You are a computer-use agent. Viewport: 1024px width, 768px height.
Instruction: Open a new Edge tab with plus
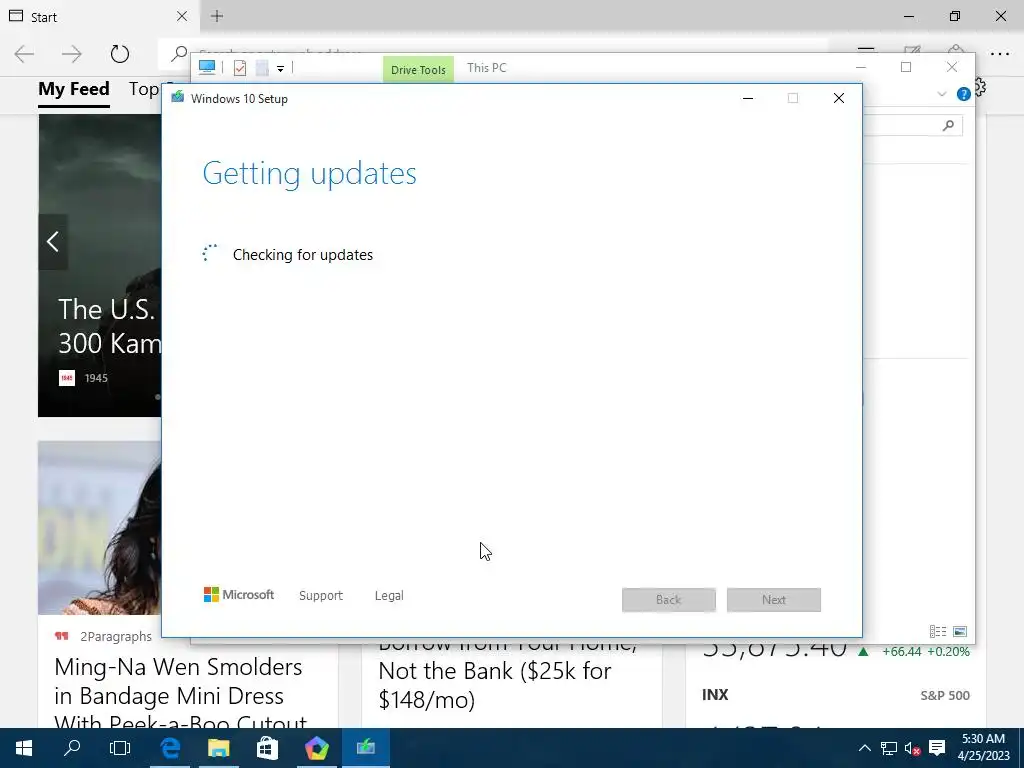click(x=217, y=16)
